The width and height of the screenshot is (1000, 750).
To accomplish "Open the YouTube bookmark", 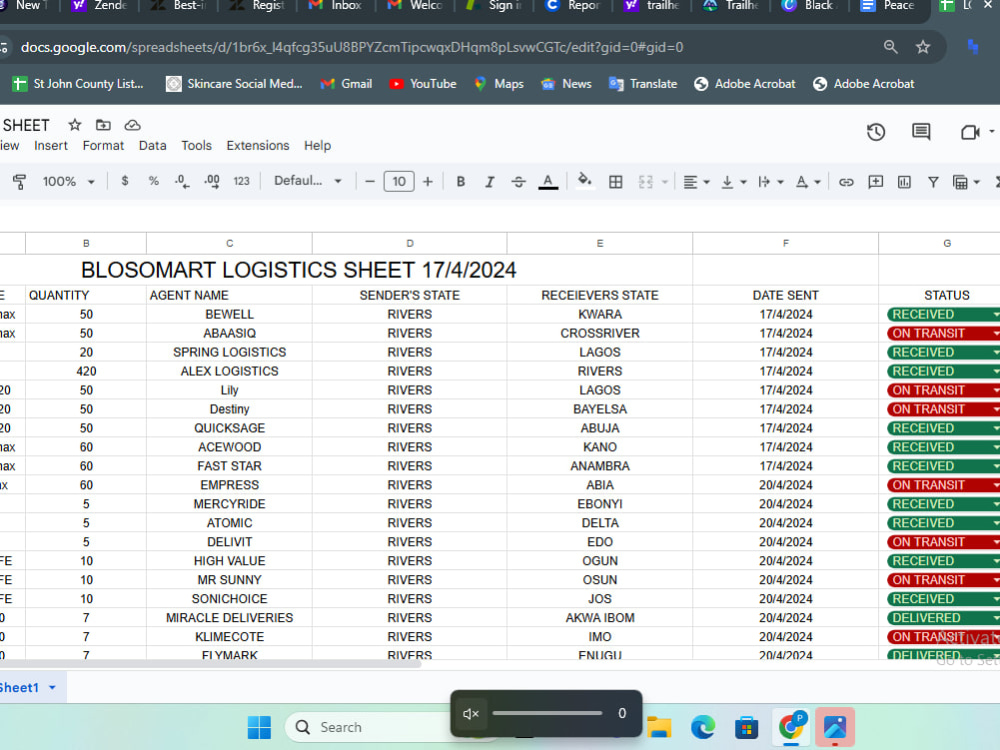I will (423, 84).
